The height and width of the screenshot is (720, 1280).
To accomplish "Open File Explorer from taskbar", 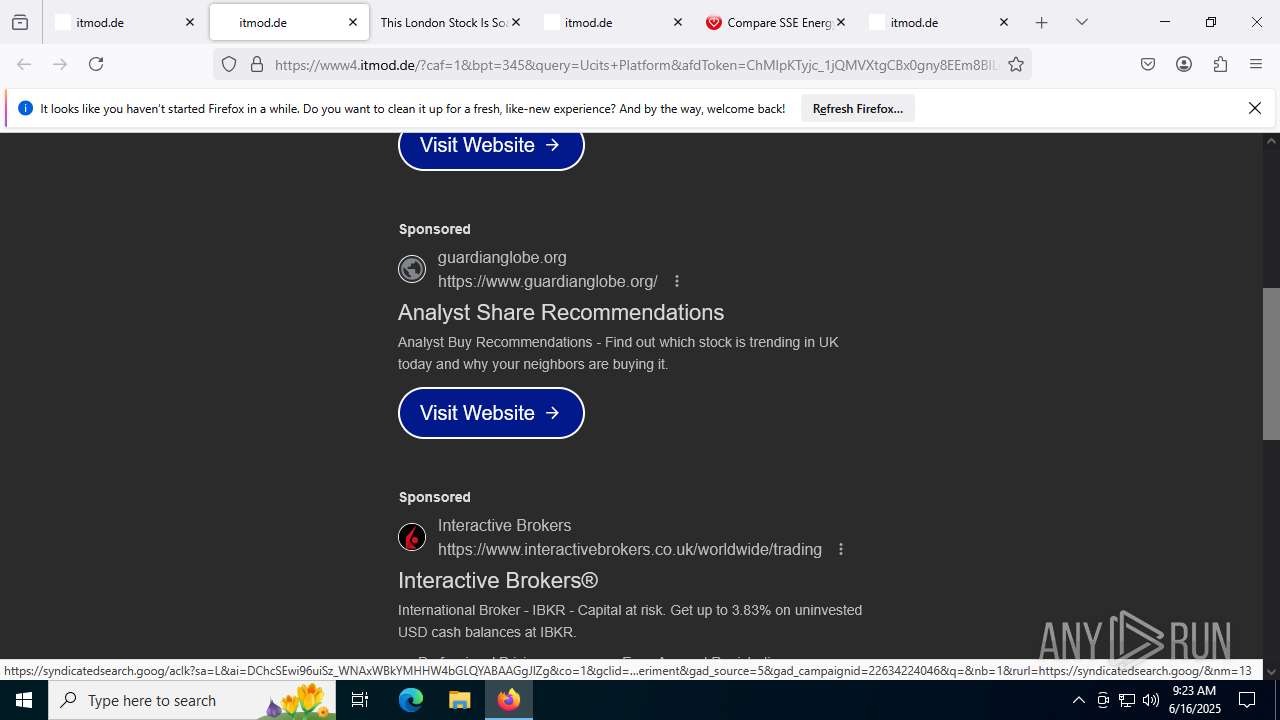I will pyautogui.click(x=459, y=700).
